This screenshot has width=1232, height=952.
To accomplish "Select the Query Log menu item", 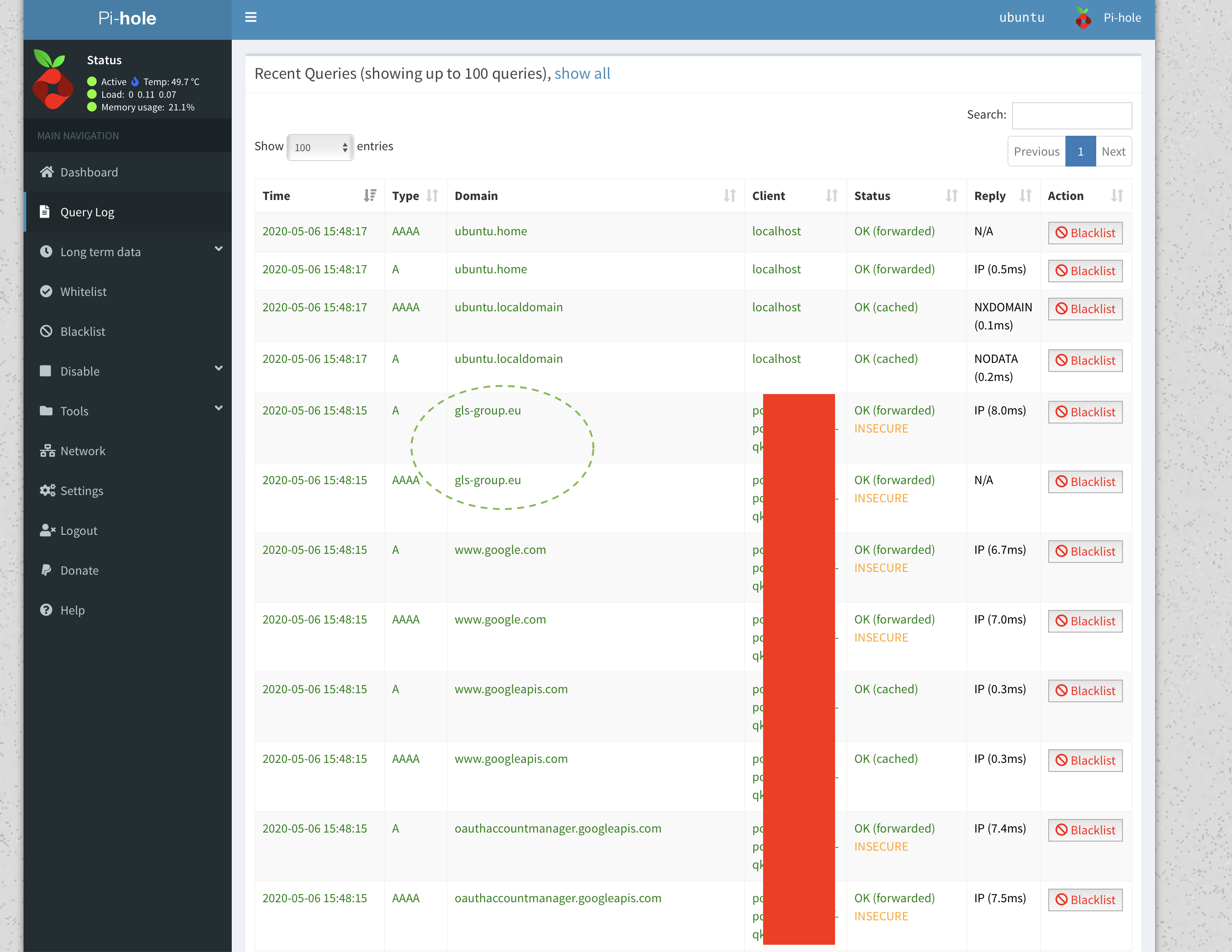I will (87, 212).
